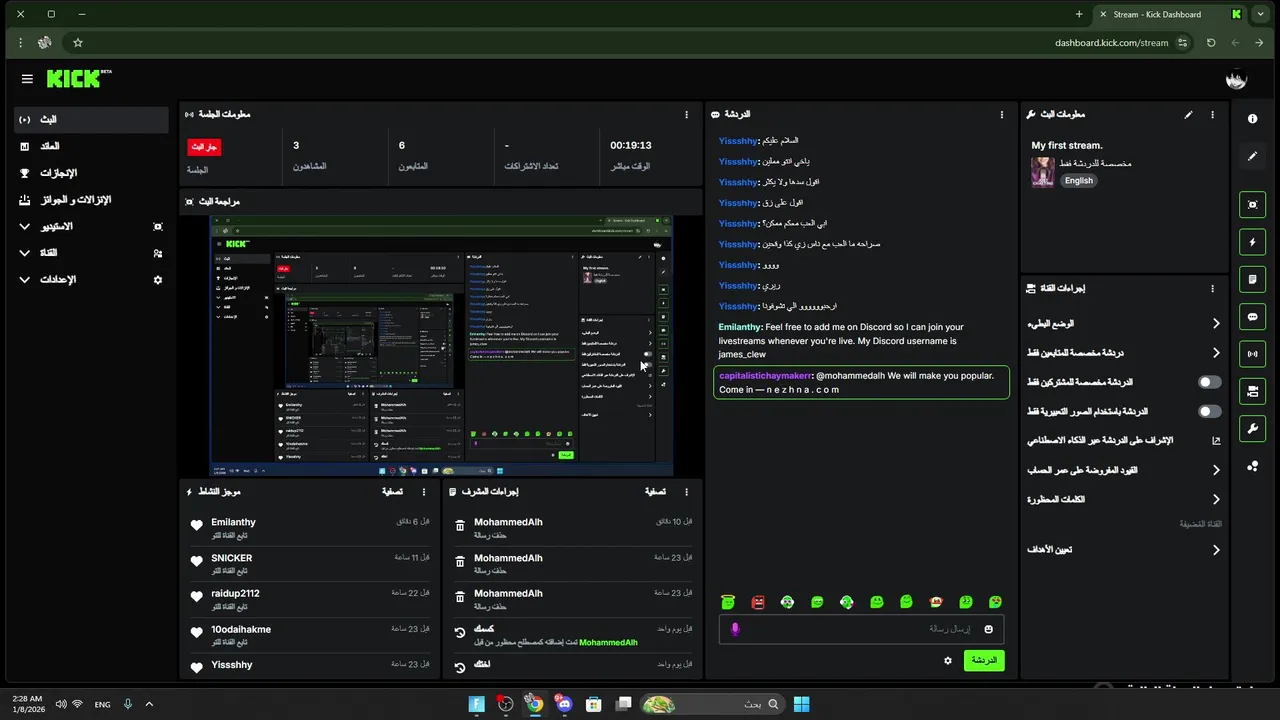Open the three-dot menu of إجراءات القناة panel

coord(1212,289)
